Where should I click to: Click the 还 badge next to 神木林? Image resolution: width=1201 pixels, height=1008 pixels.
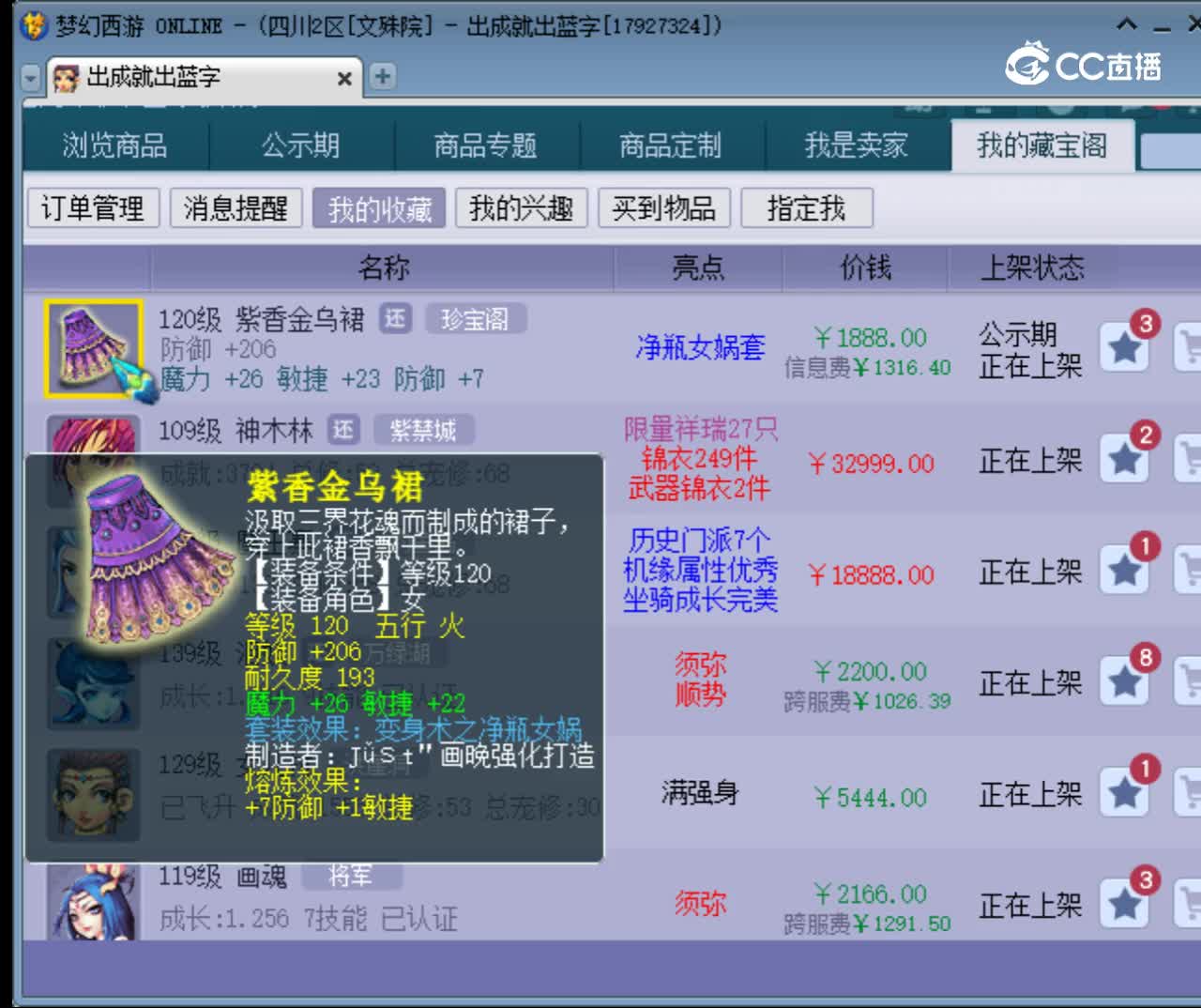(343, 430)
